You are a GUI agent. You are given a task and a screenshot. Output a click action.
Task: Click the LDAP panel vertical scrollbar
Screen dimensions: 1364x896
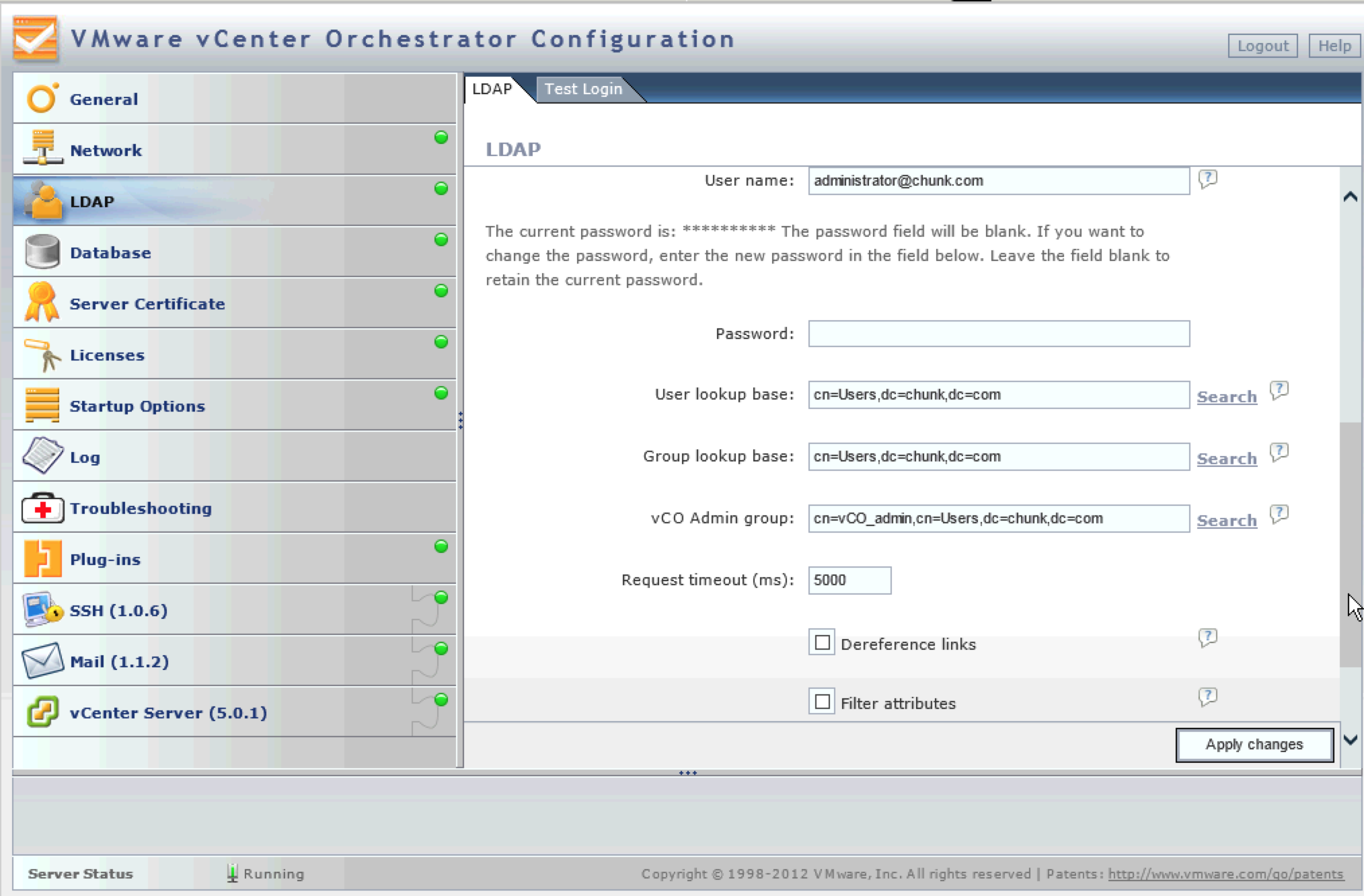1350,544
